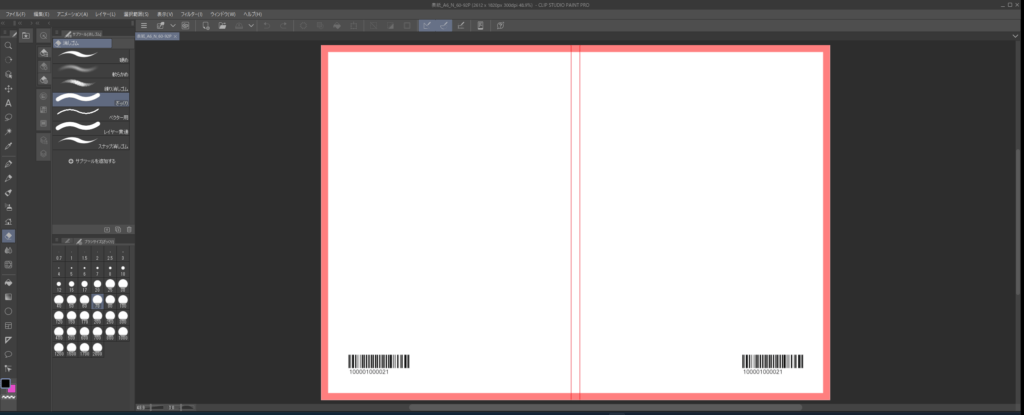Toggle Snap to grid in the command bar

(461, 25)
